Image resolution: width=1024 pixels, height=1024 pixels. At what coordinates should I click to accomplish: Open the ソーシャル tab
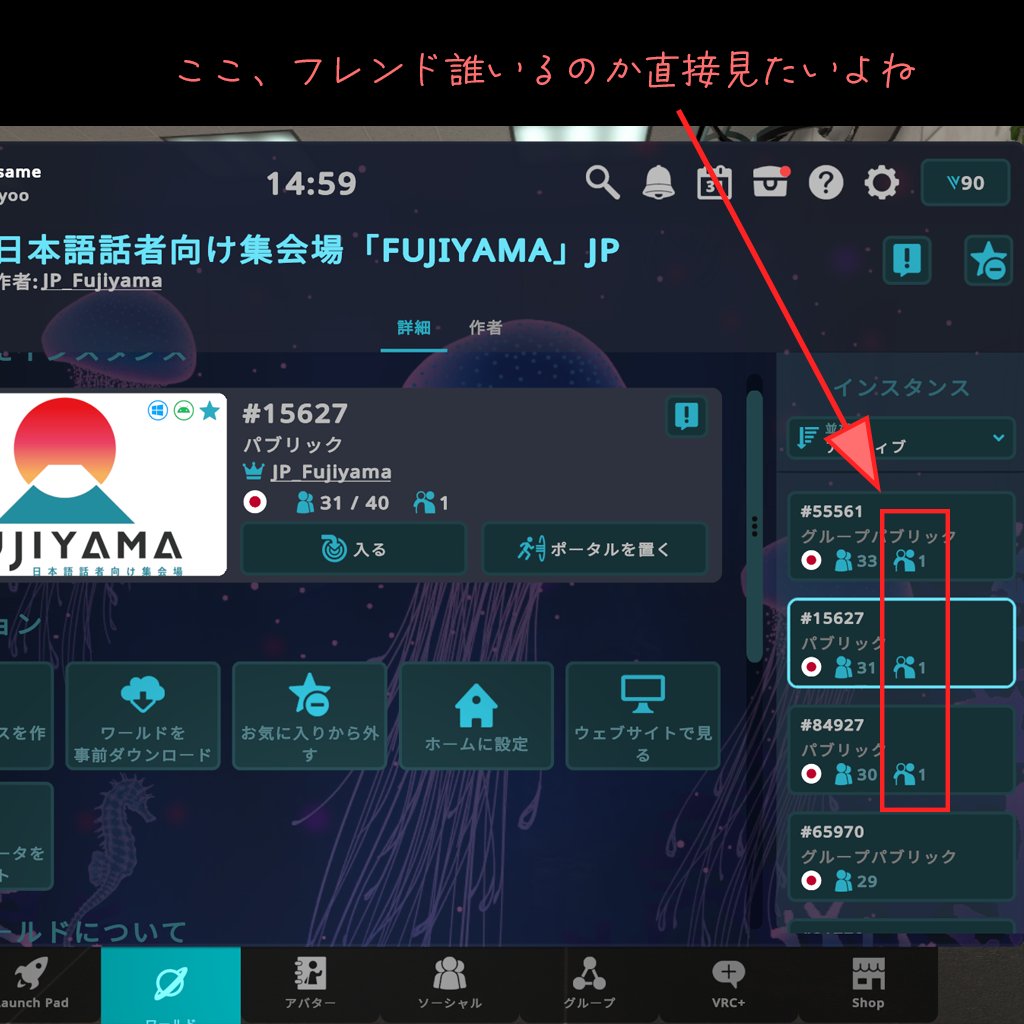(449, 984)
